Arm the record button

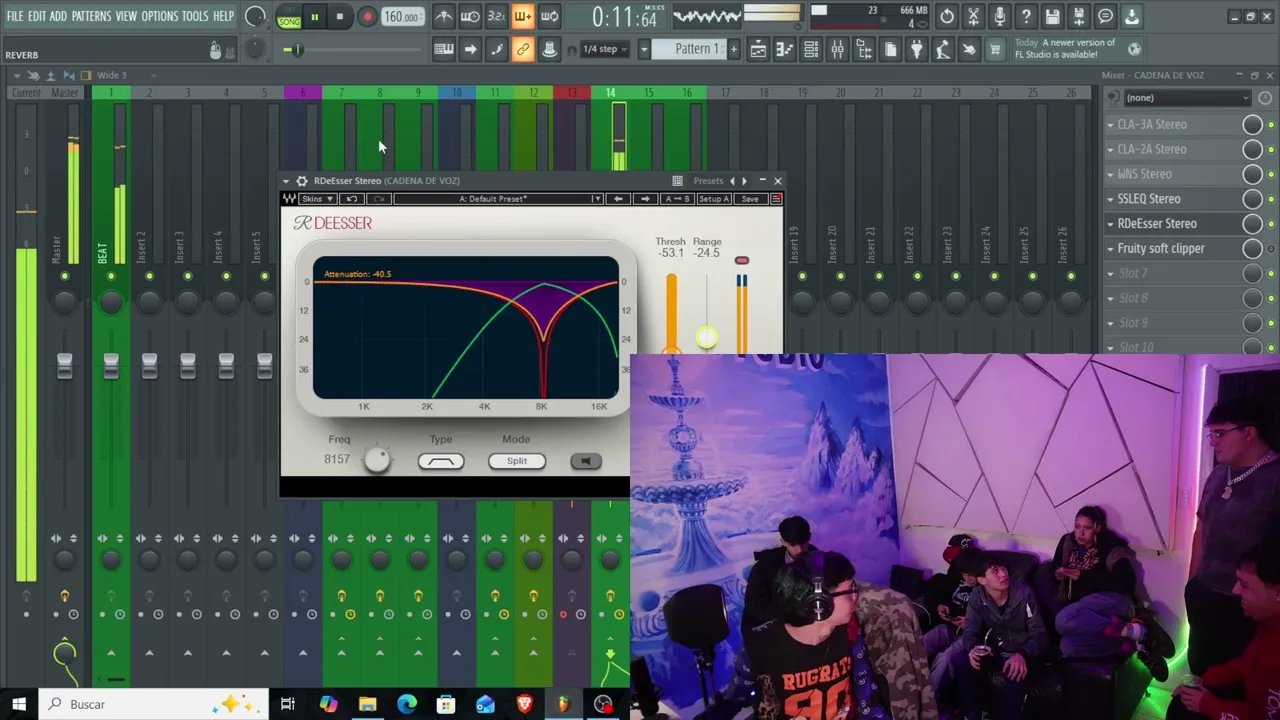tap(367, 17)
